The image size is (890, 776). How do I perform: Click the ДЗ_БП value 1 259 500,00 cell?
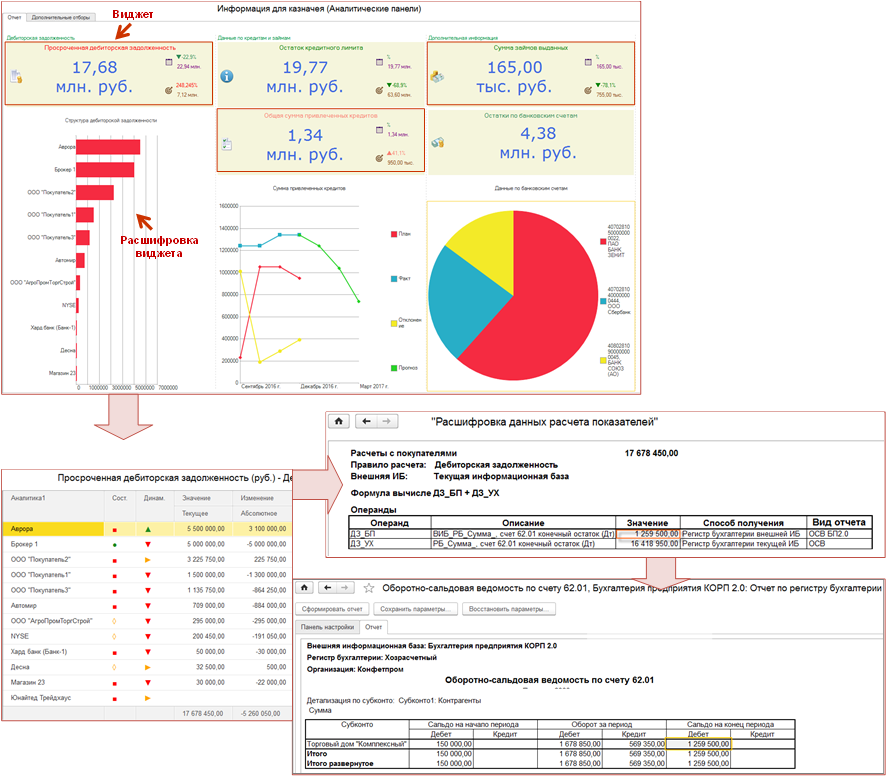click(x=647, y=535)
